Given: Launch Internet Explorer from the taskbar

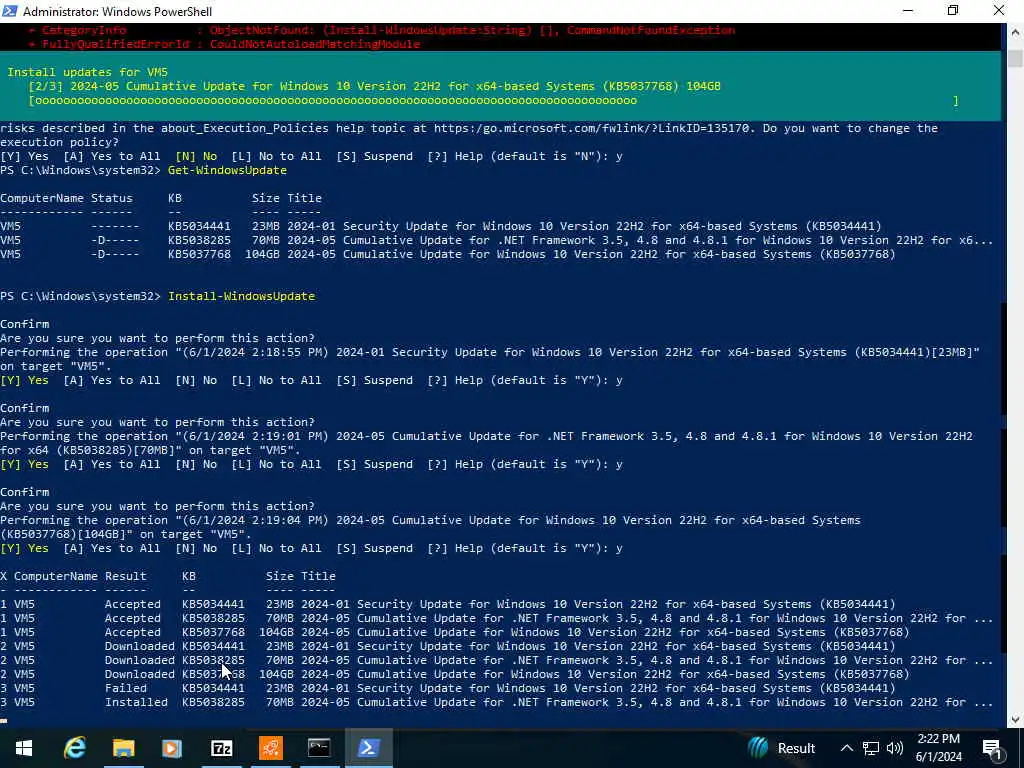Looking at the screenshot, I should [74, 748].
